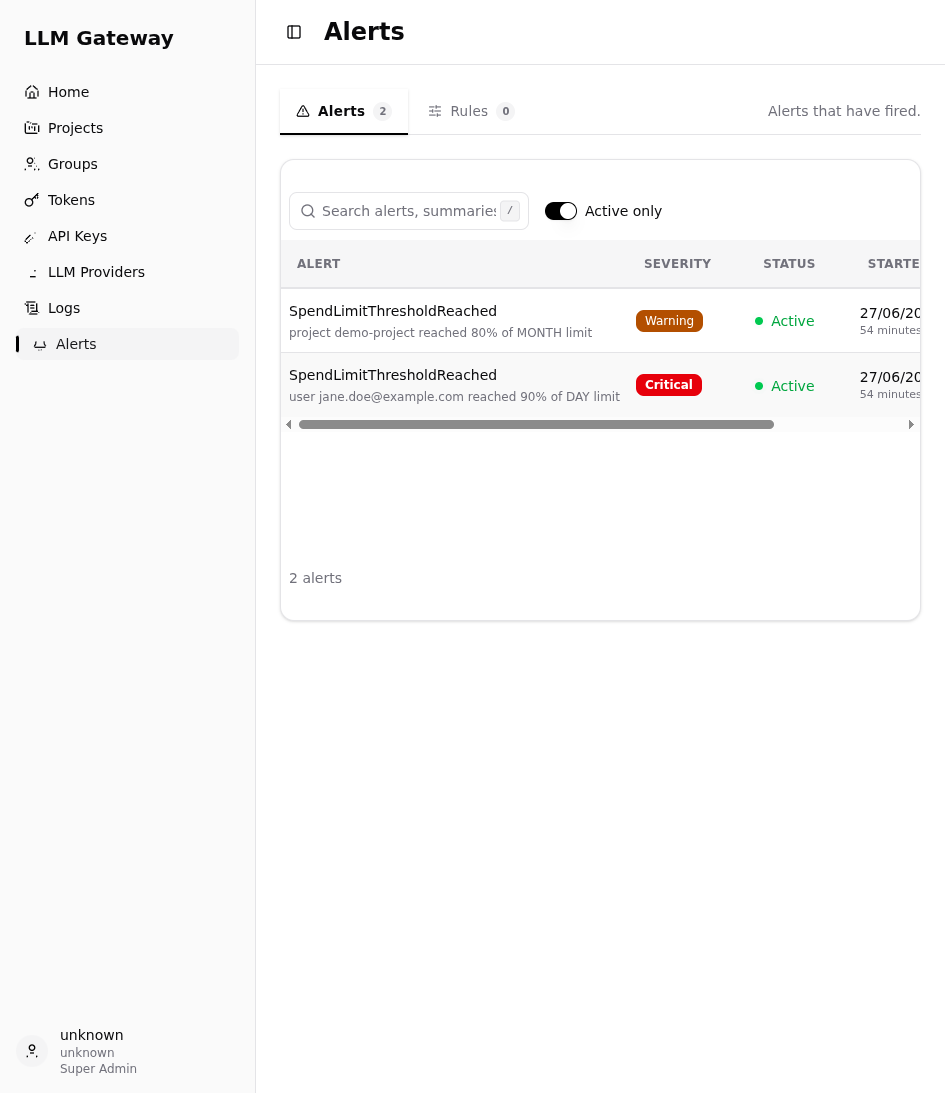Image resolution: width=945 pixels, height=1093 pixels.
Task: Click the ALERT column header
Action: 318,264
